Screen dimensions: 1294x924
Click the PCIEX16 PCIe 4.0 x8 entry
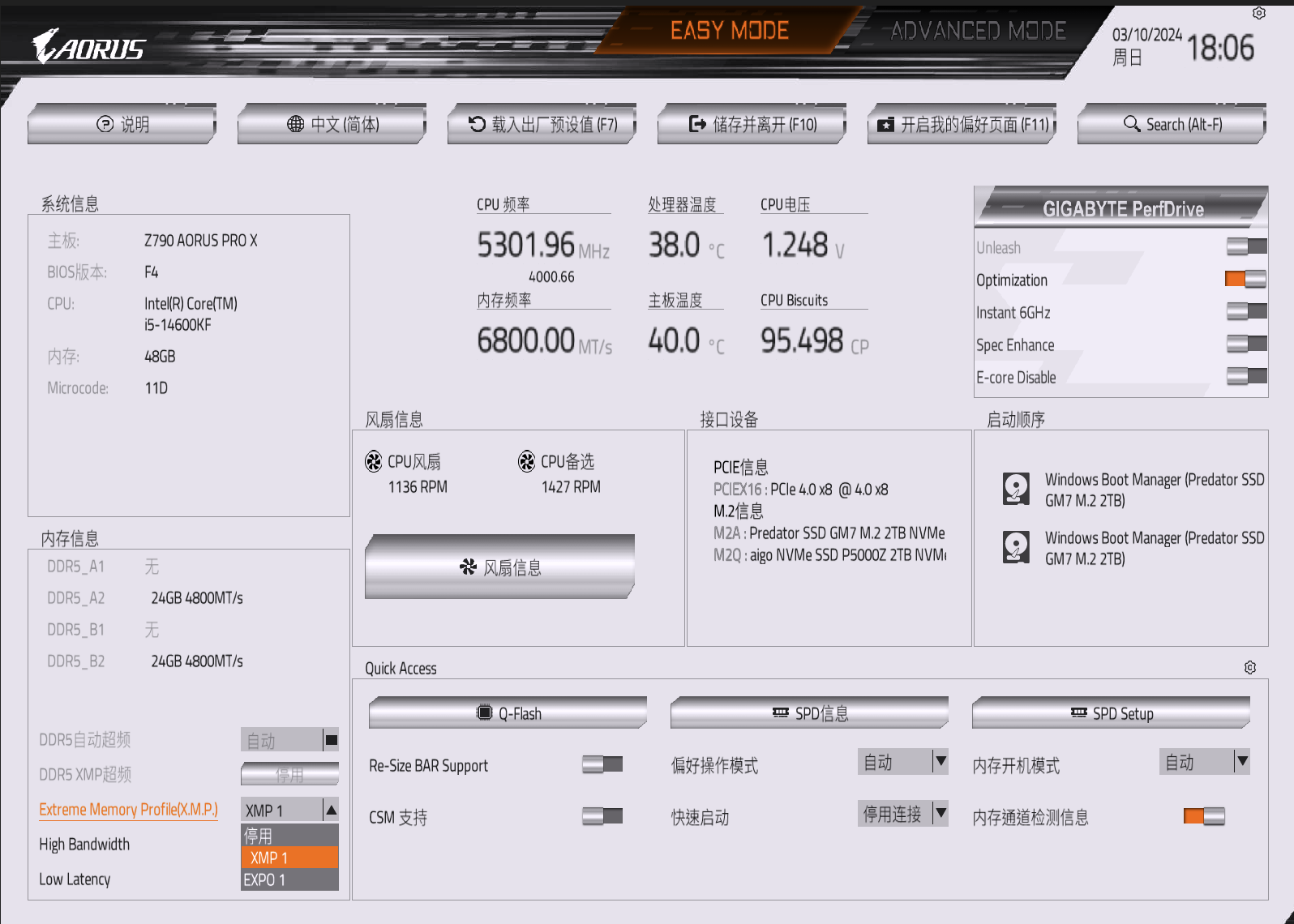click(x=801, y=490)
